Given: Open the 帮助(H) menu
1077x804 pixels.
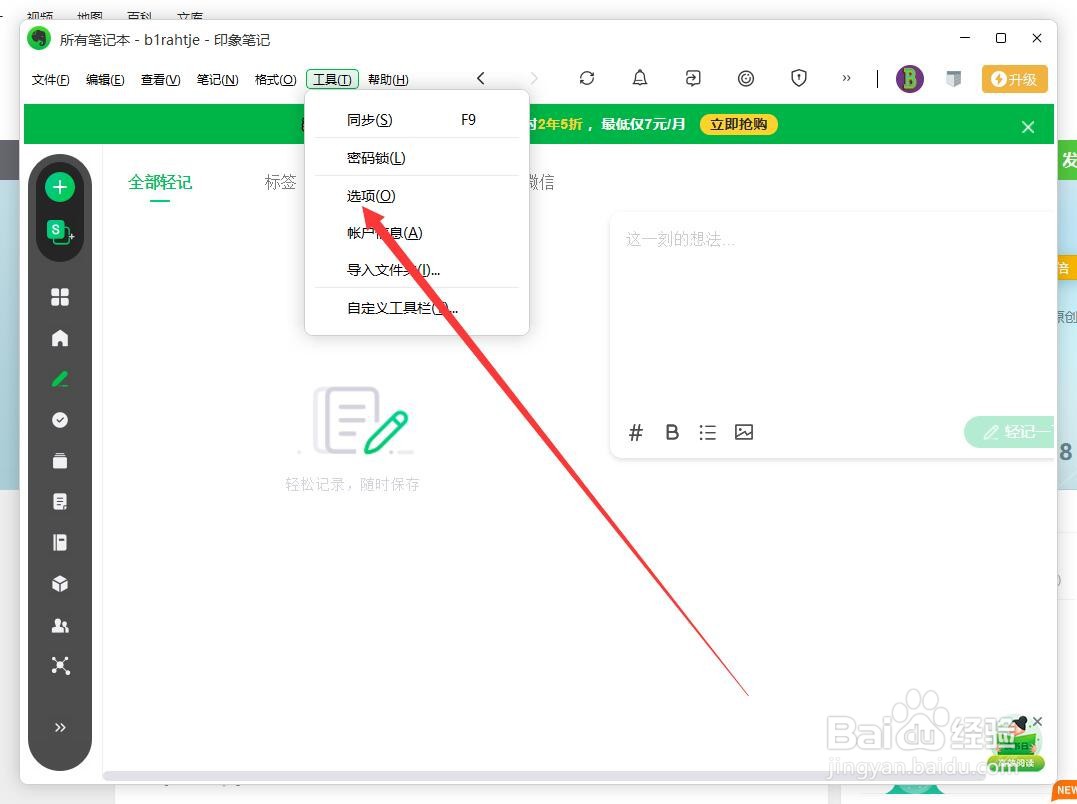Looking at the screenshot, I should click(388, 80).
